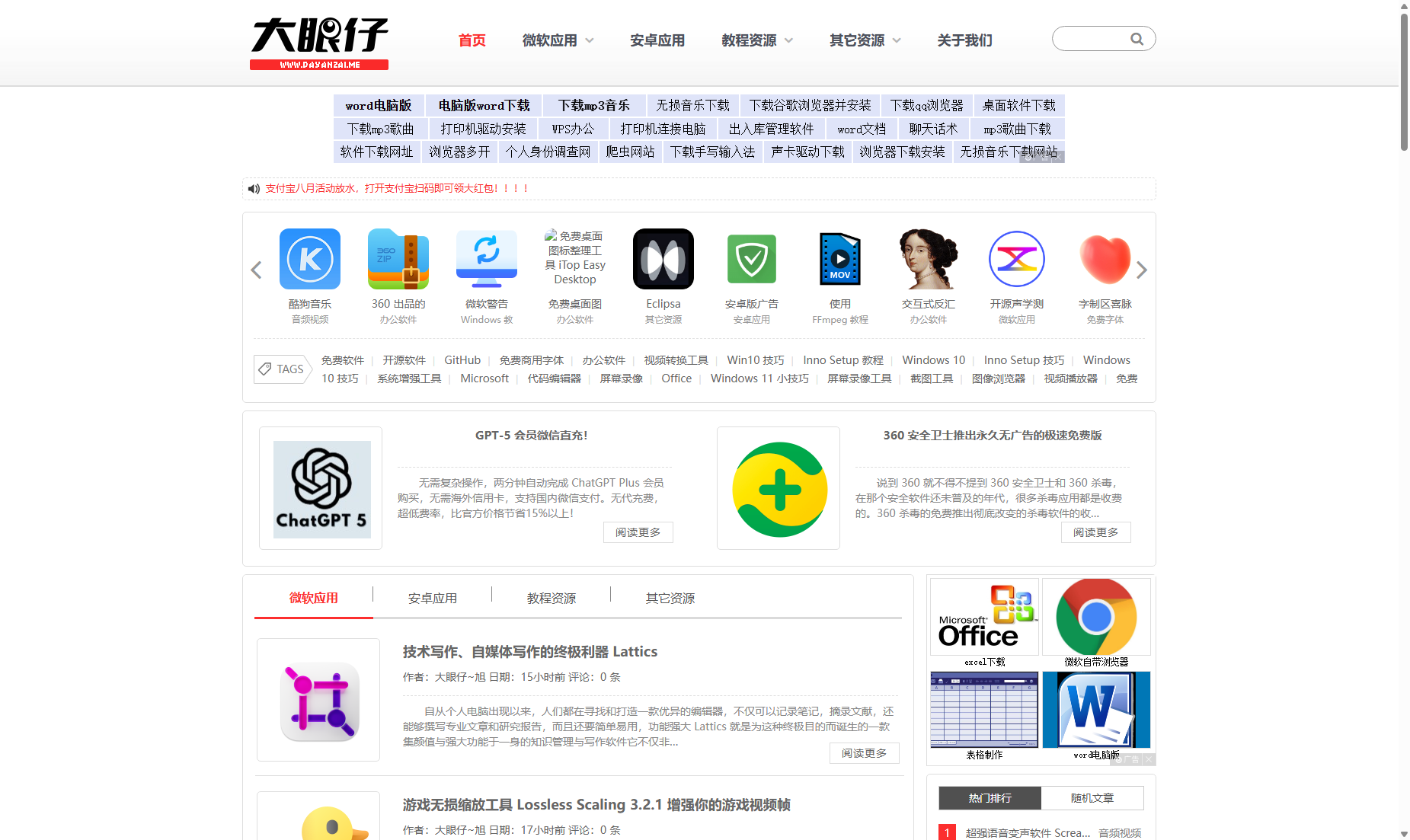This screenshot has width=1410, height=840.
Task: Open the 免费商用字体 tag
Action: 532,360
